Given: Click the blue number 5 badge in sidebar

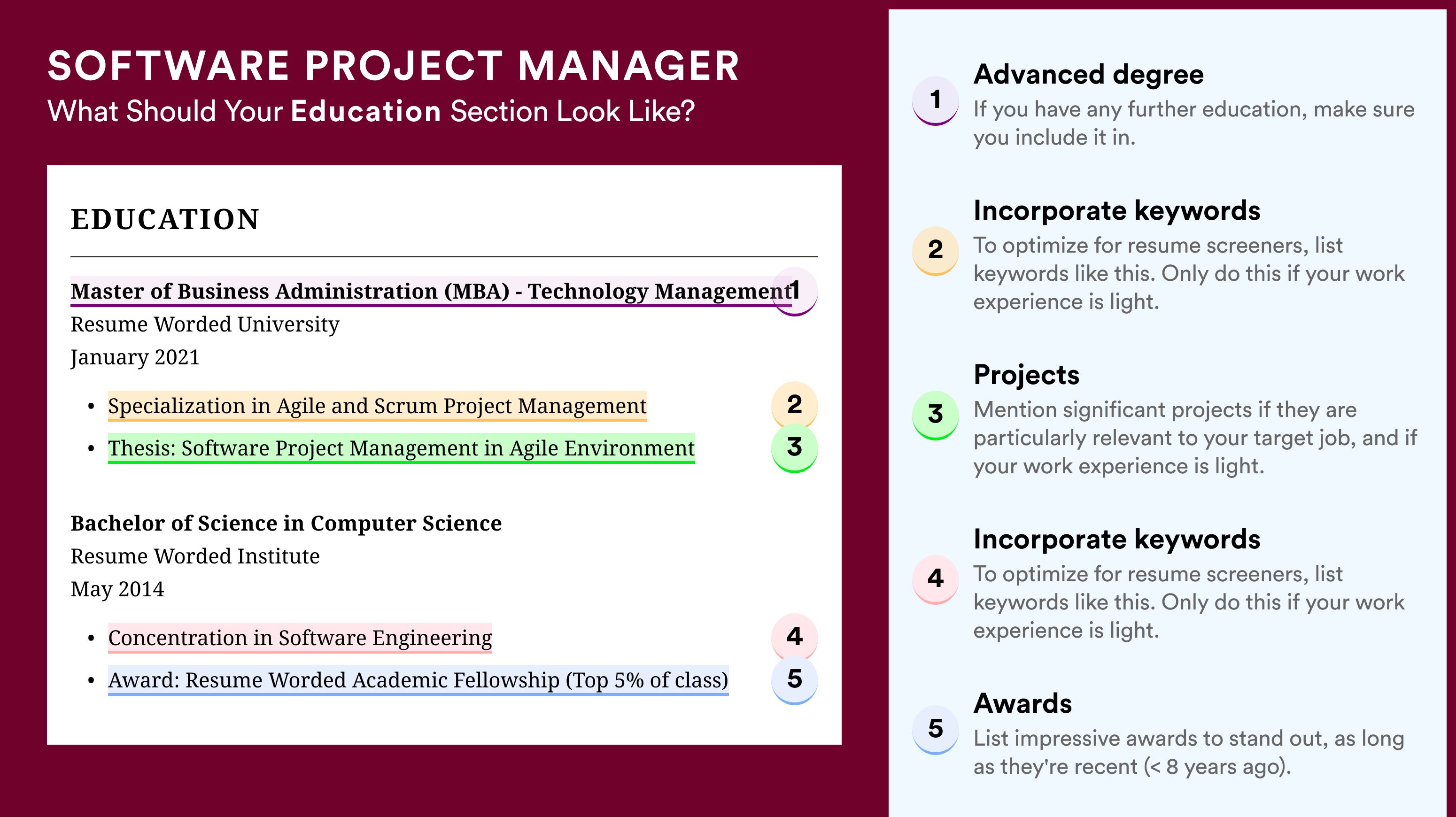Looking at the screenshot, I should tap(936, 729).
